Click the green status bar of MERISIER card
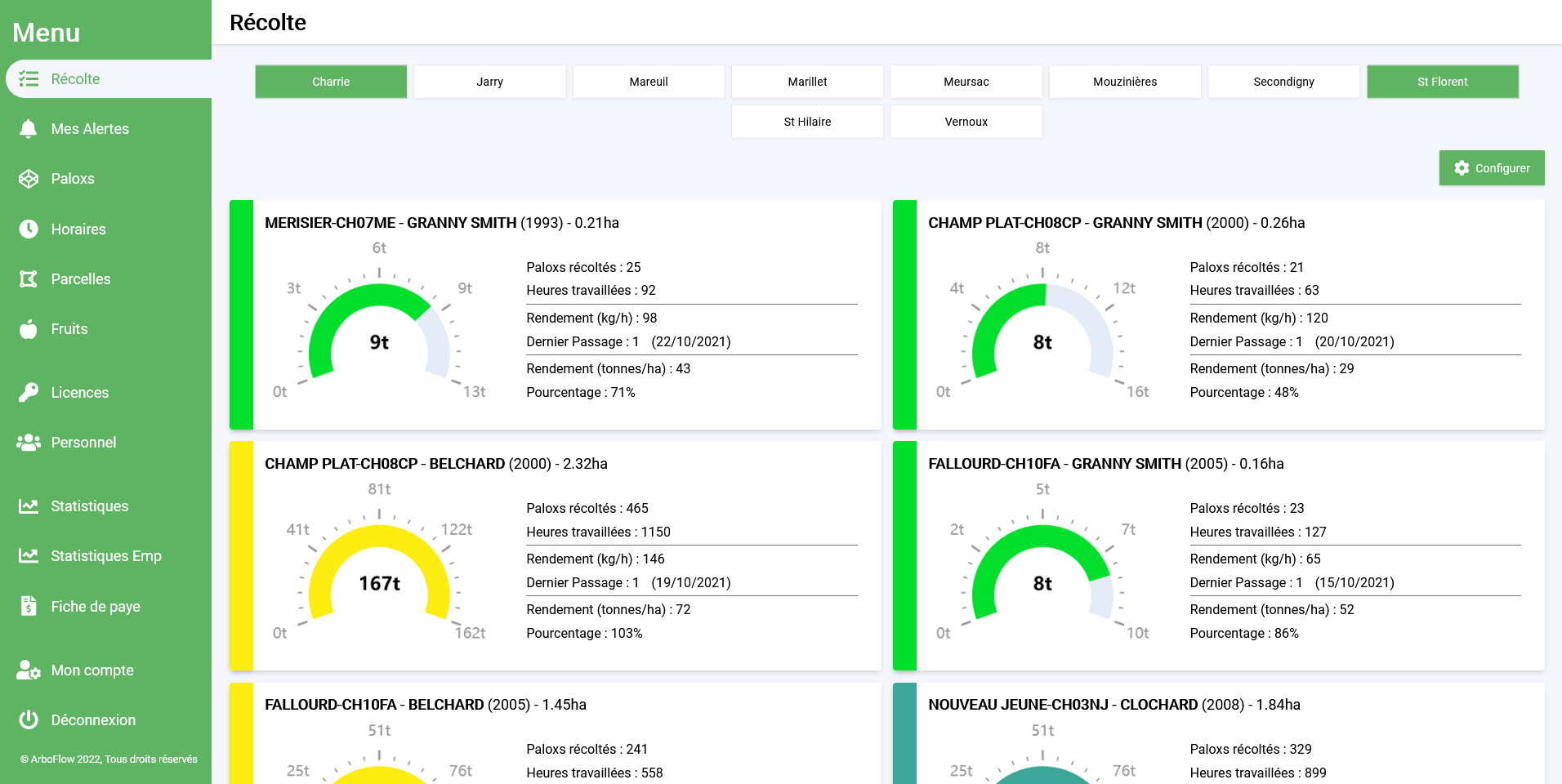The image size is (1562, 784). pos(241,315)
